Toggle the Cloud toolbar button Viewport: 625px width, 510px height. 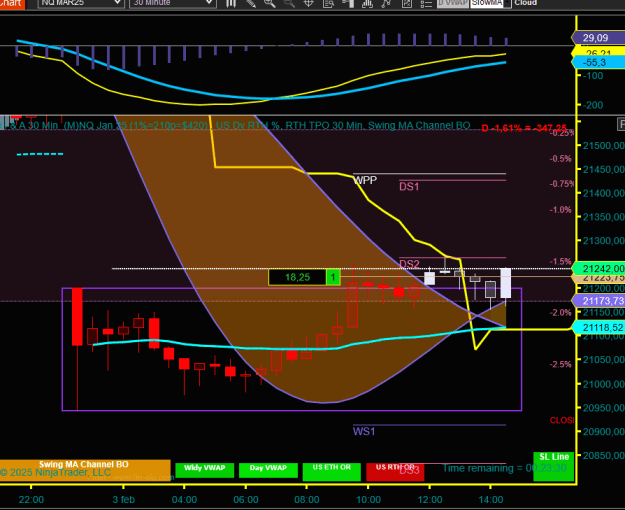point(525,3)
